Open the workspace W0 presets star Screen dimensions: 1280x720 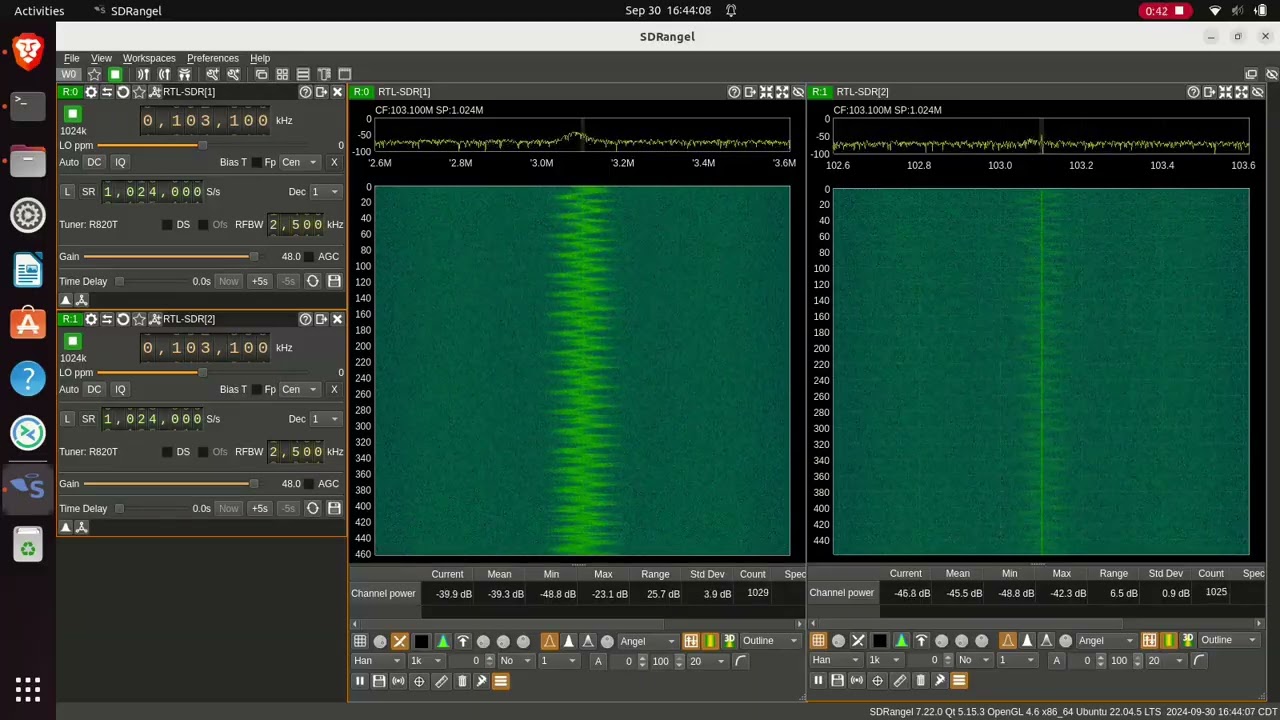(x=94, y=74)
